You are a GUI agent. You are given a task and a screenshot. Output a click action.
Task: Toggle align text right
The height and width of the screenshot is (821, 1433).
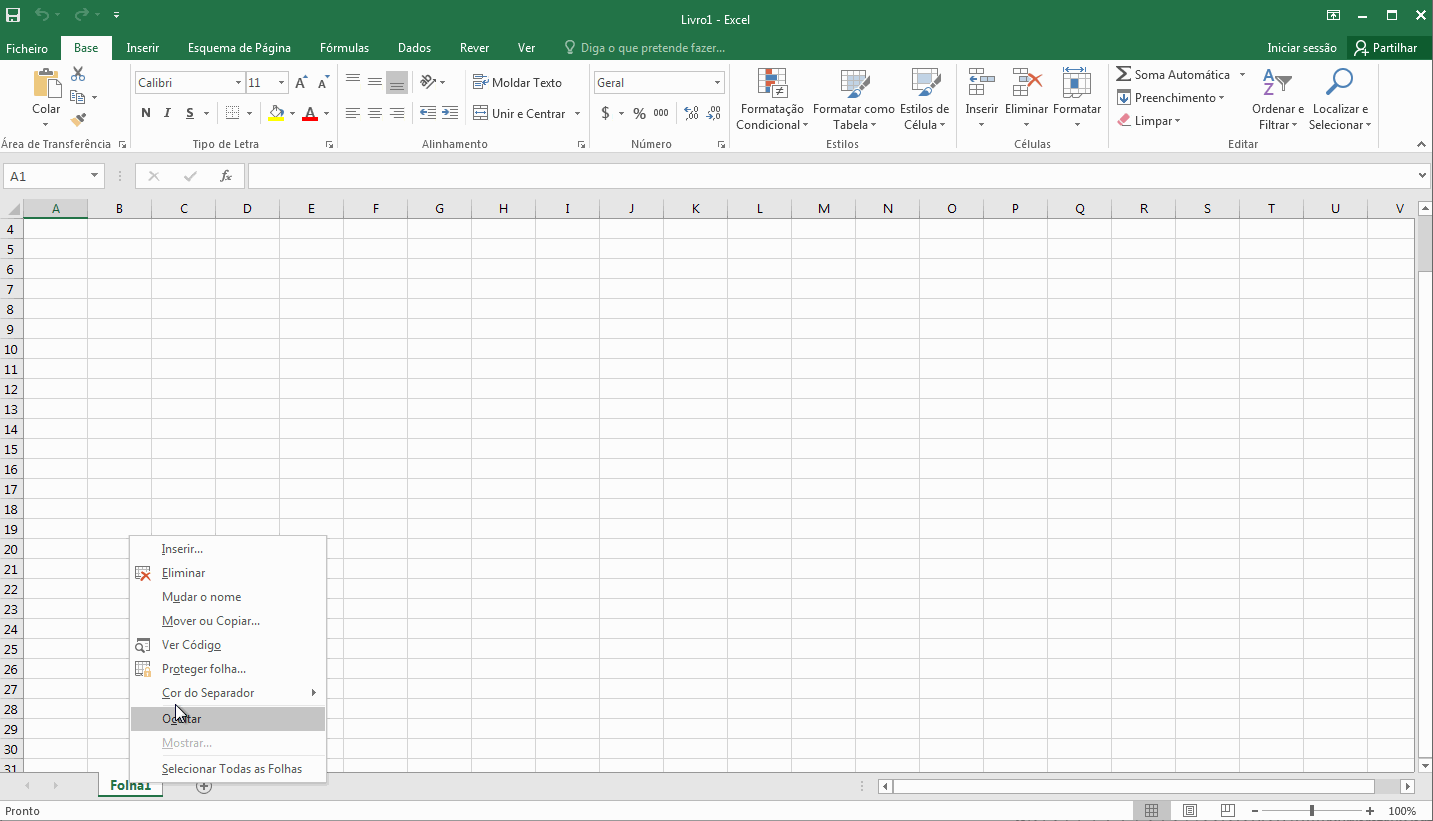[396, 113]
